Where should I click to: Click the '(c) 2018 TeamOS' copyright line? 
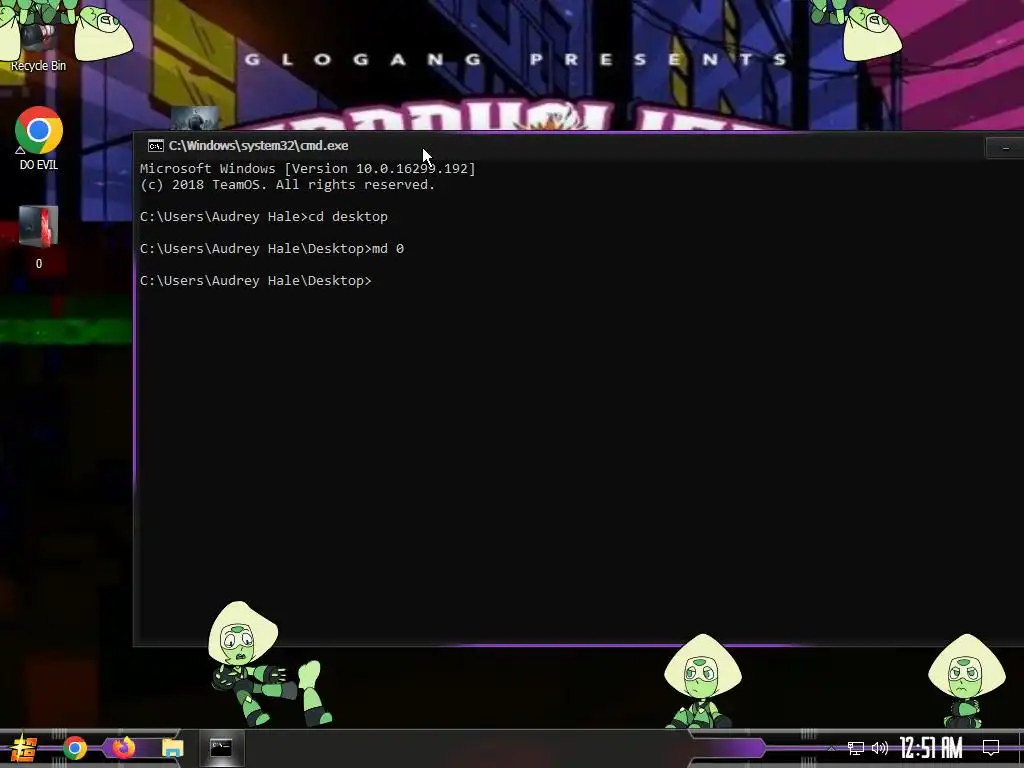tap(287, 185)
